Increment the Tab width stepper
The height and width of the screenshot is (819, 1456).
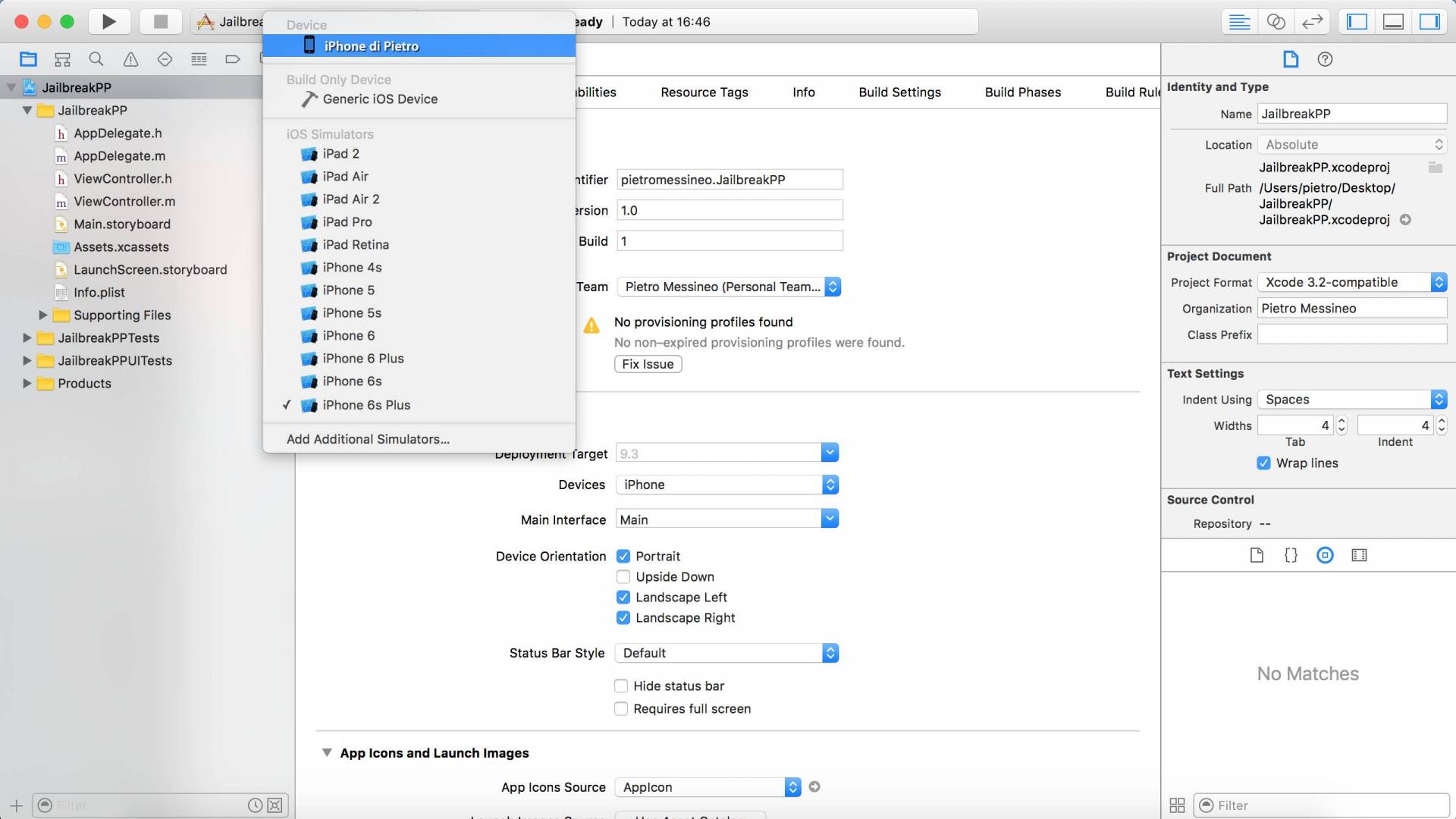coord(1341,421)
